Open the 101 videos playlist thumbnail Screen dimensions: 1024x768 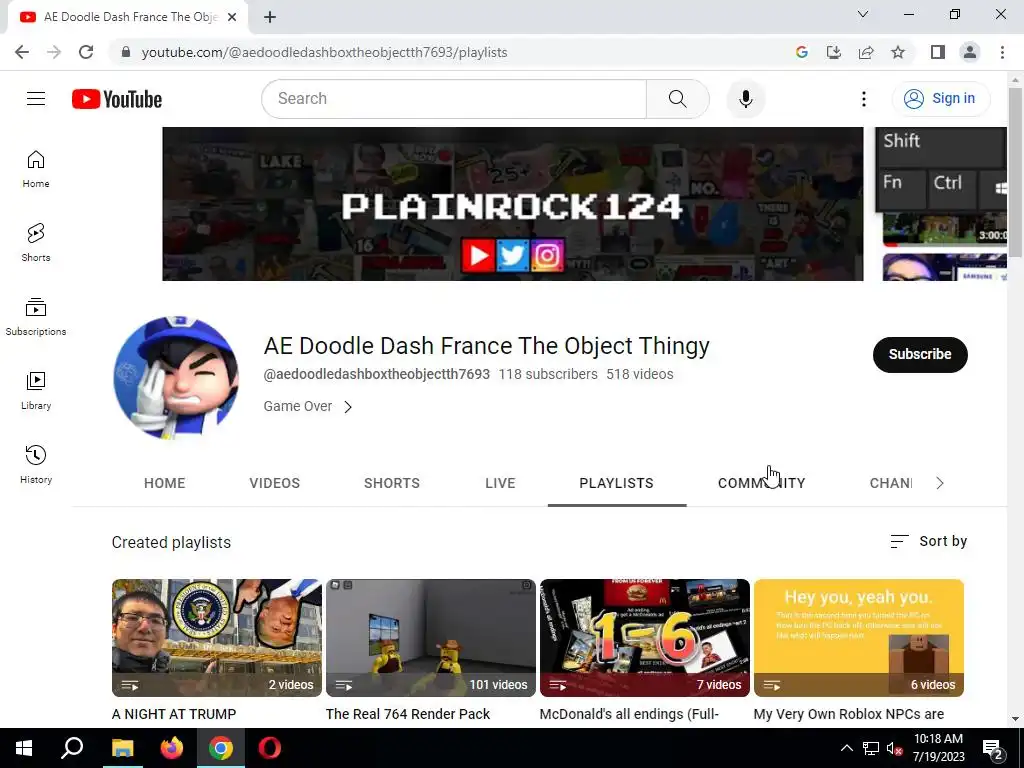431,638
